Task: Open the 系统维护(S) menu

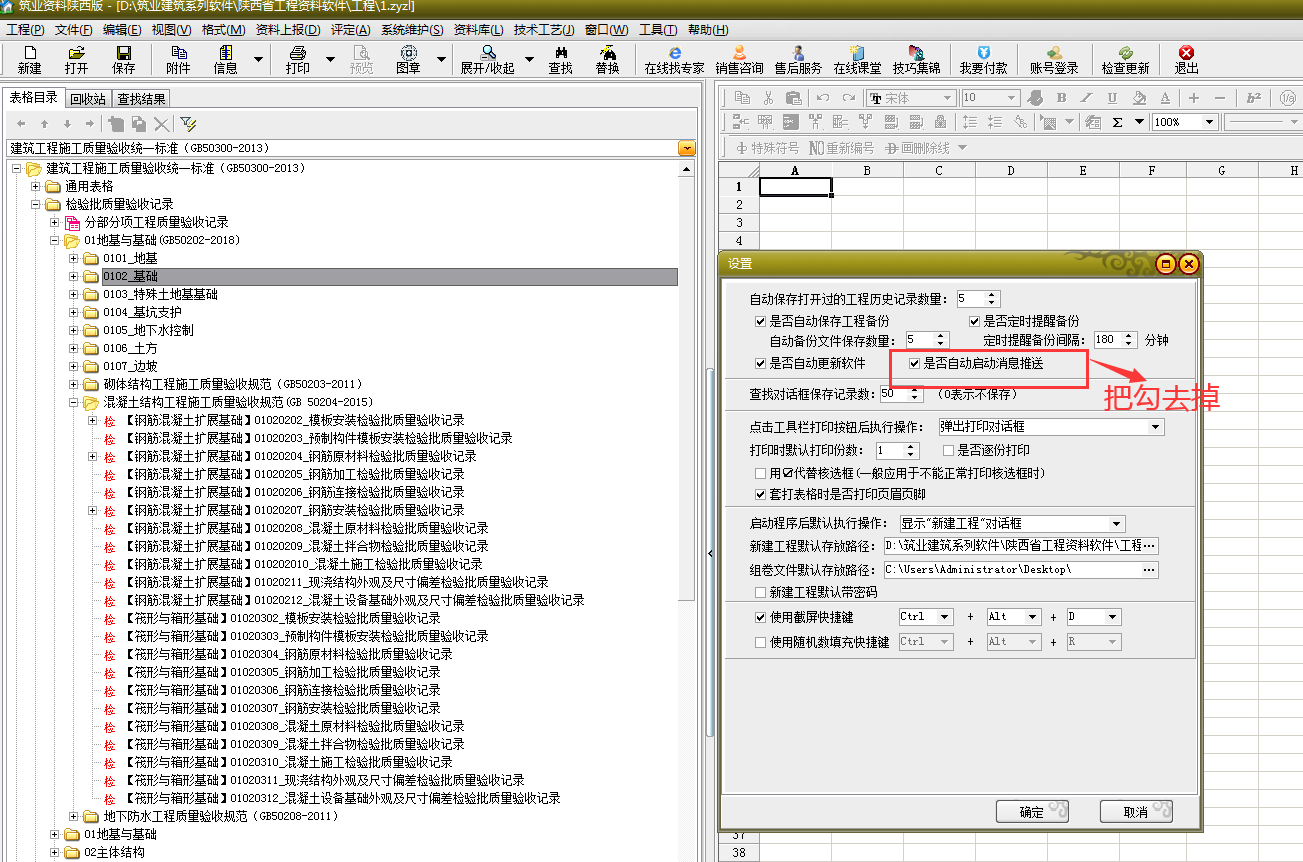Action: coord(412,30)
